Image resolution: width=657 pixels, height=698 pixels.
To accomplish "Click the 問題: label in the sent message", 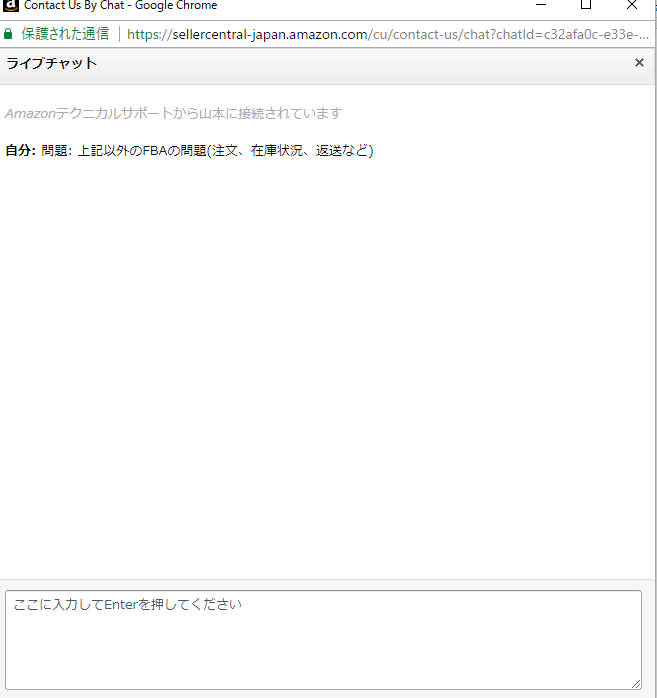I will pyautogui.click(x=57, y=151).
